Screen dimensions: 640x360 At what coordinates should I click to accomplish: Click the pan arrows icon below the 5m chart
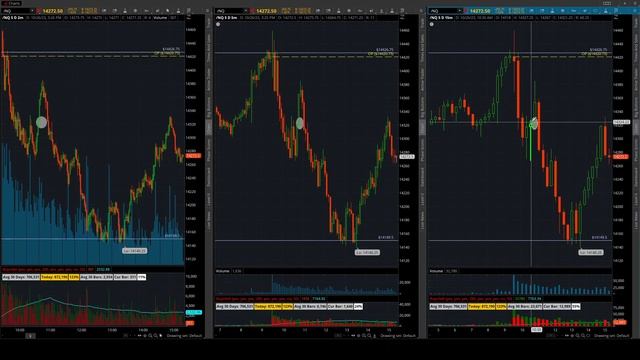tap(353, 336)
